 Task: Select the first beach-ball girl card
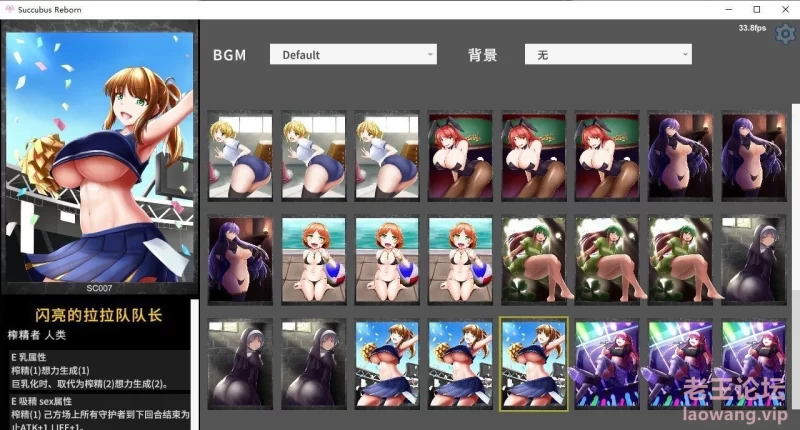pos(314,260)
